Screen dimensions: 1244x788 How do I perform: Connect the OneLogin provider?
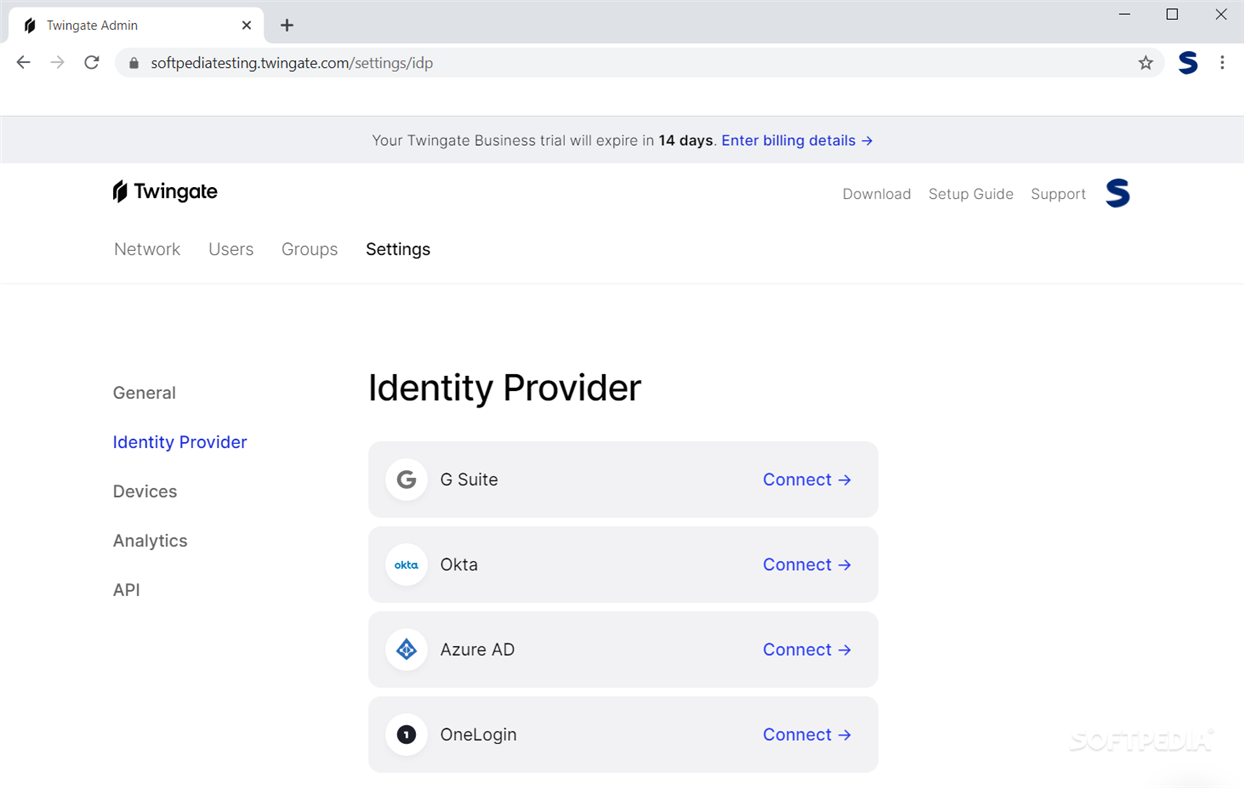pyautogui.click(x=807, y=735)
